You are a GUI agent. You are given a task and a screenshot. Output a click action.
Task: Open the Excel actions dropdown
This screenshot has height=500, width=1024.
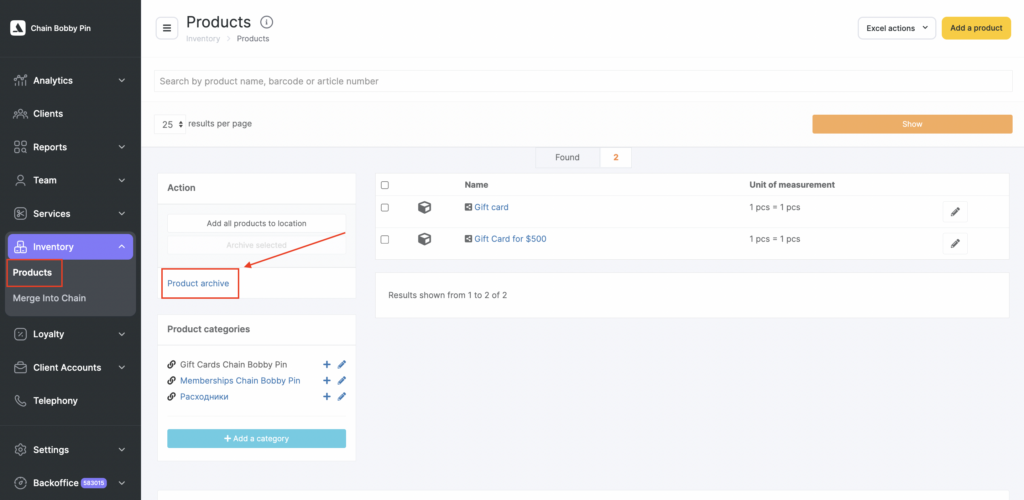(x=896, y=28)
